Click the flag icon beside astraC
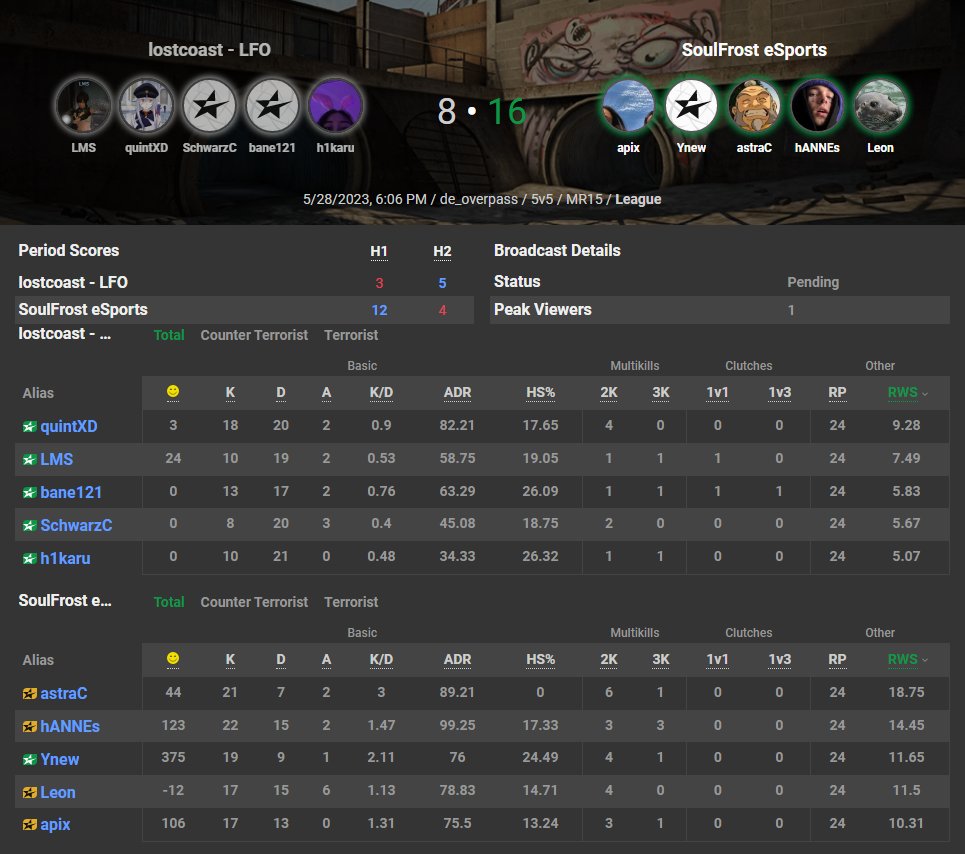Image resolution: width=965 pixels, height=854 pixels. [x=30, y=692]
